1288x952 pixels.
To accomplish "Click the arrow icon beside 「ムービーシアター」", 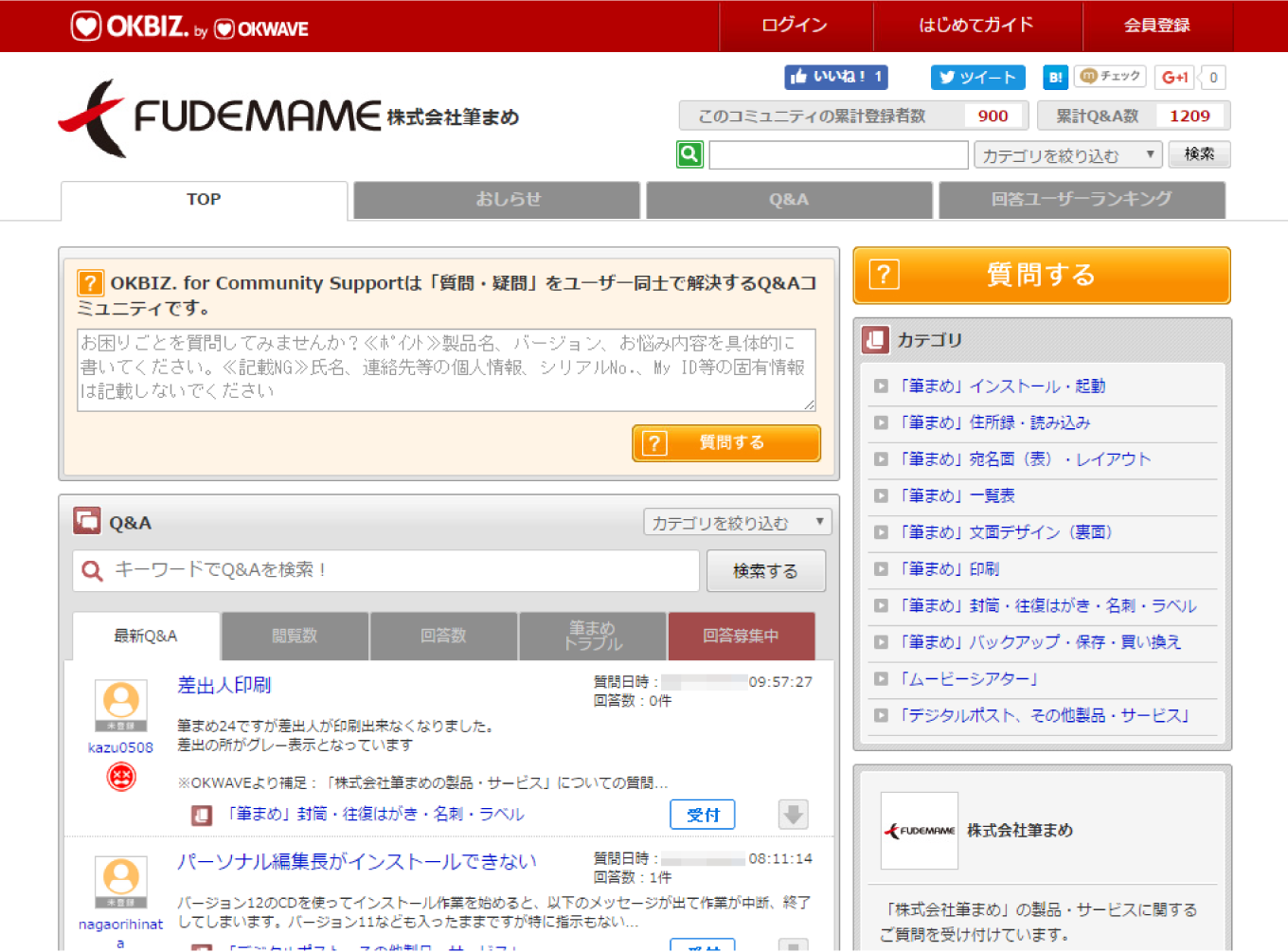I will (x=881, y=679).
